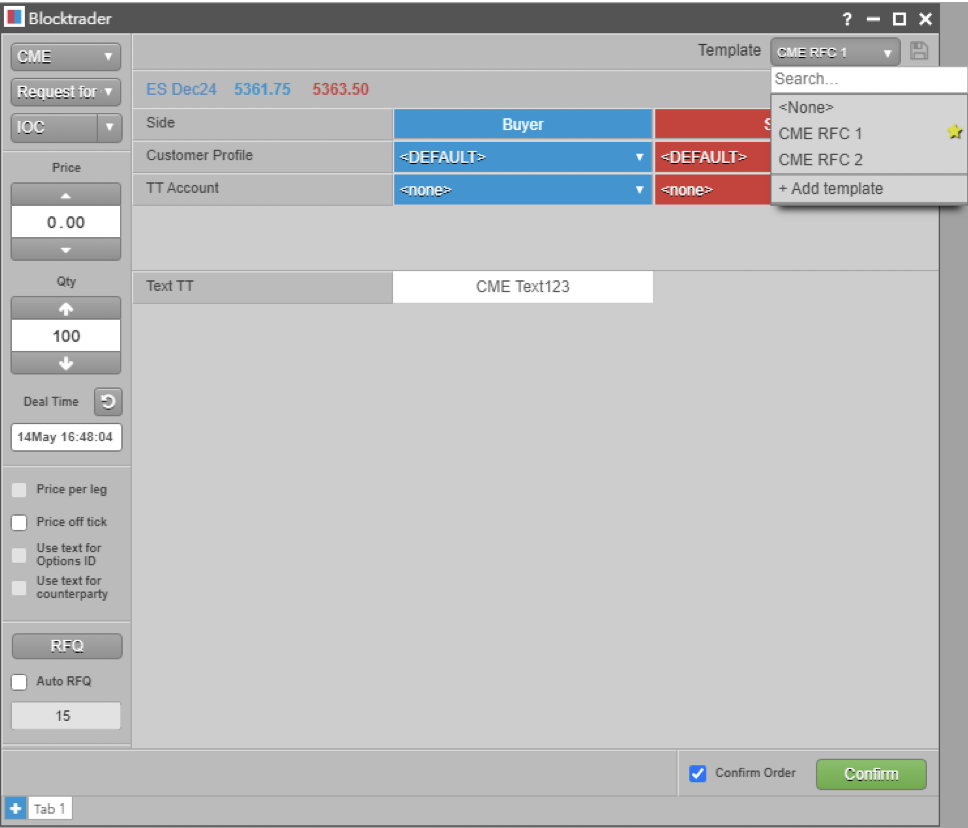Image resolution: width=968 pixels, height=828 pixels.
Task: Click the Qty field showing 100
Action: (66, 336)
